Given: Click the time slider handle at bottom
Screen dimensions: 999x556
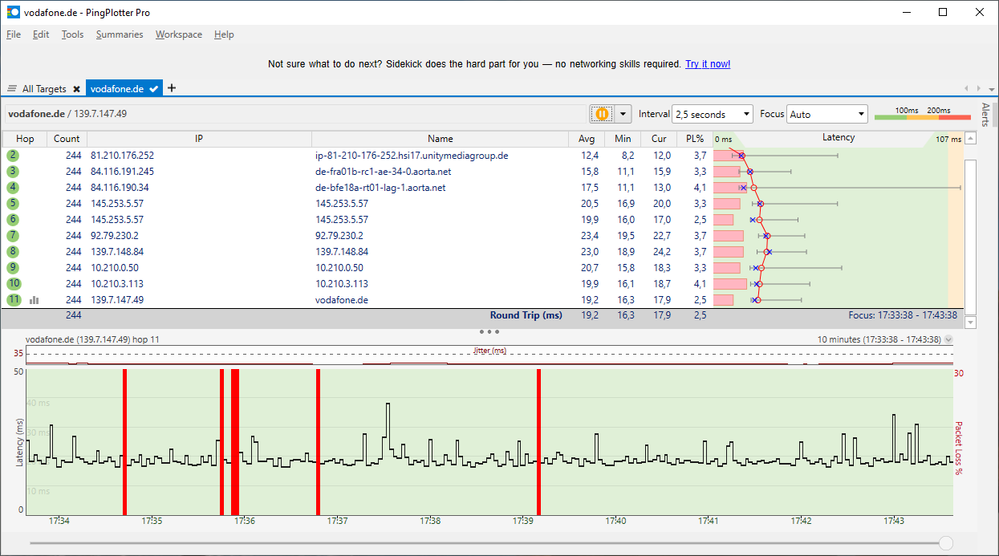Looking at the screenshot, I should tap(946, 543).
